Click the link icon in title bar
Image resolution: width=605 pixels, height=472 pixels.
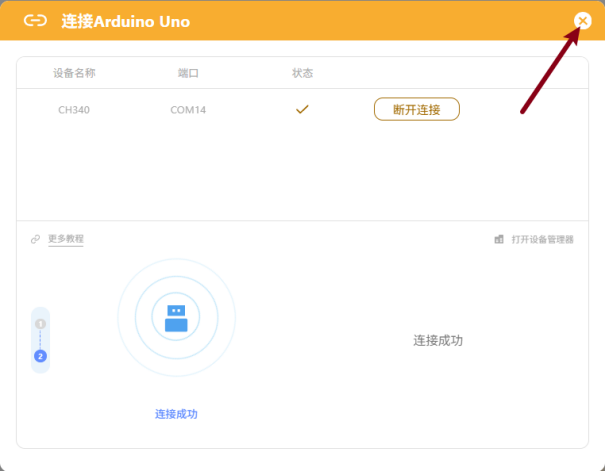coord(35,21)
